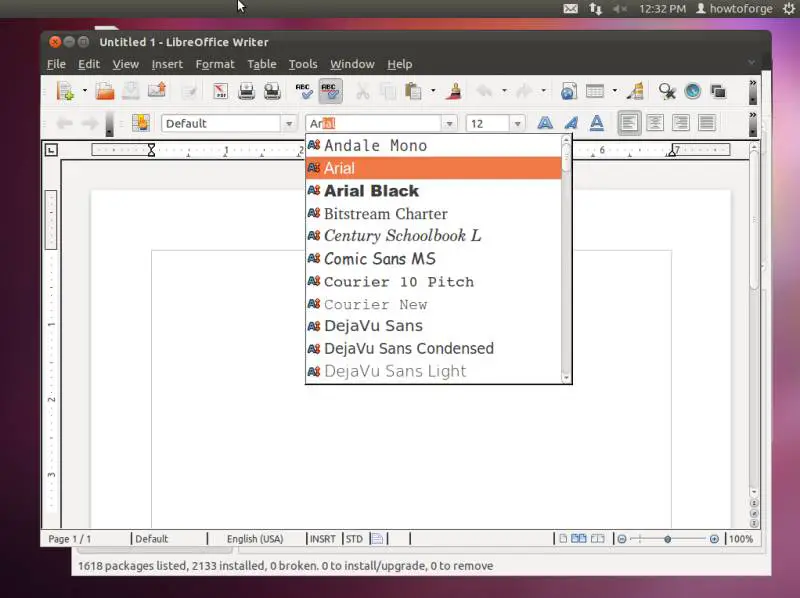Click the document modified indicator in status bar
The image size is (800, 598).
(377, 539)
